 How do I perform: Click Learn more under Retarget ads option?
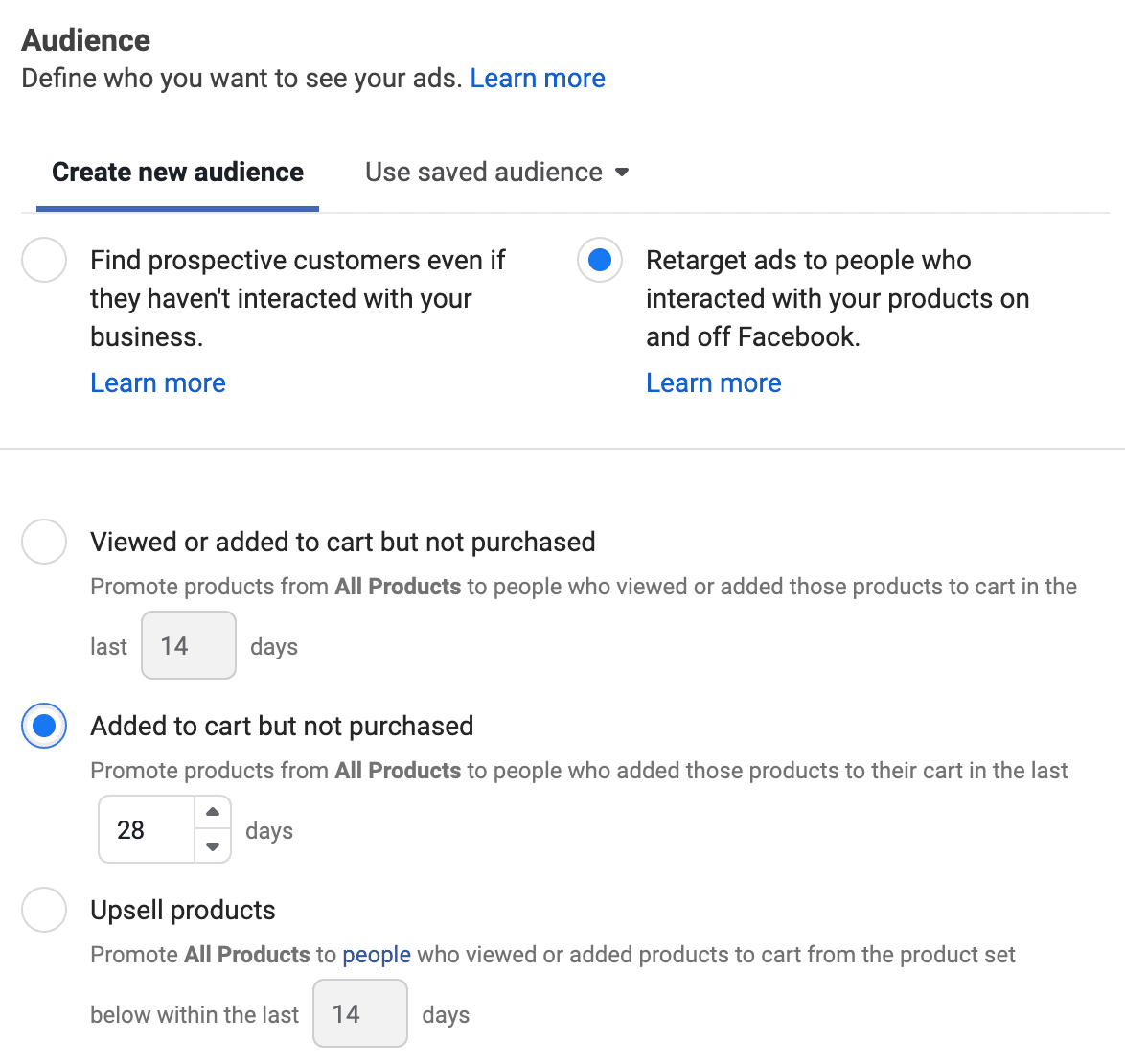(714, 383)
